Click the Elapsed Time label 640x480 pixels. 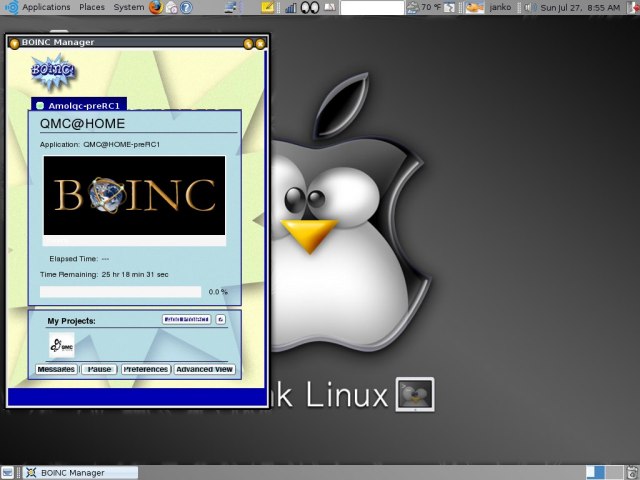tap(73, 259)
